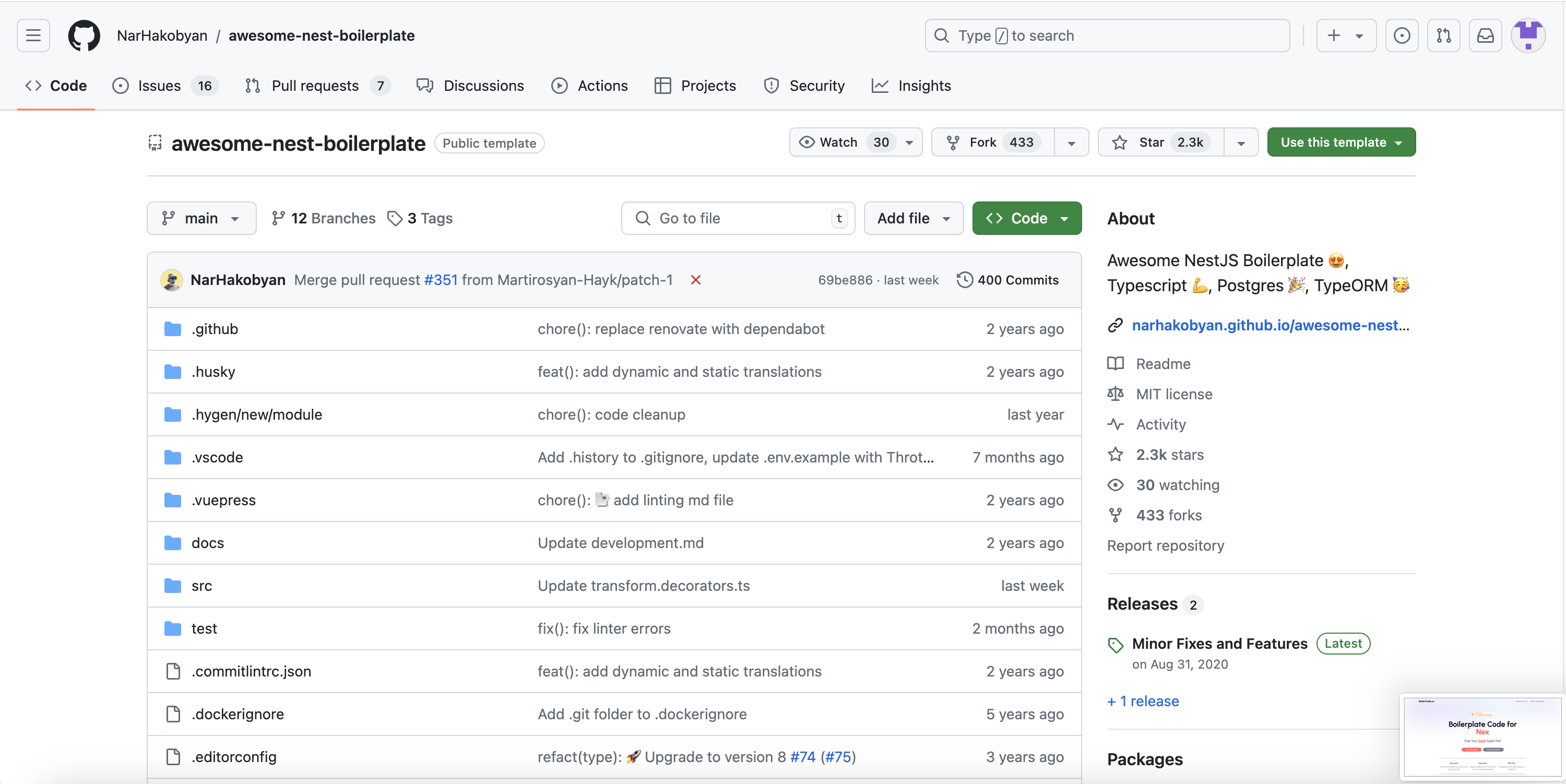Open the narhakobyan.github.io website link
The height and width of the screenshot is (784, 1566).
(1270, 325)
